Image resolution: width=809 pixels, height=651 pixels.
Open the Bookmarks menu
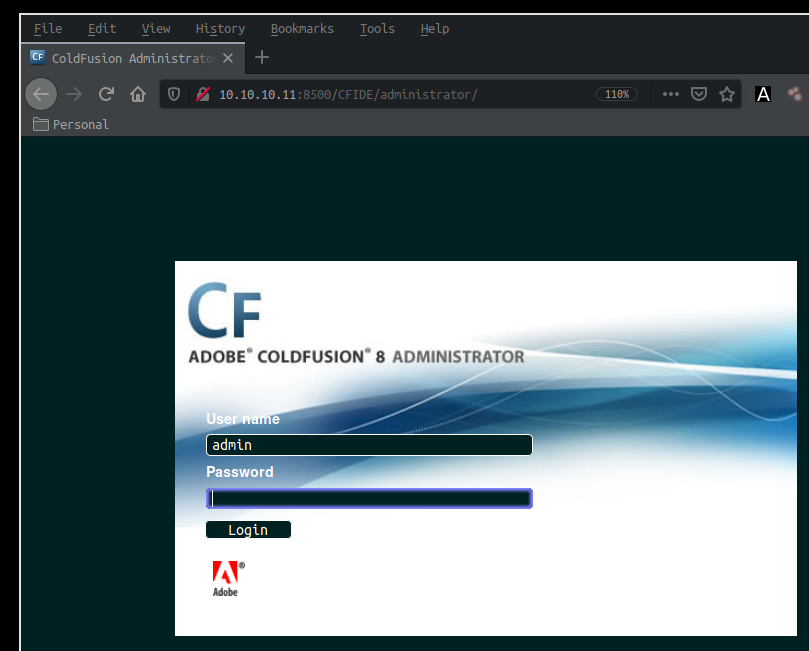point(302,29)
